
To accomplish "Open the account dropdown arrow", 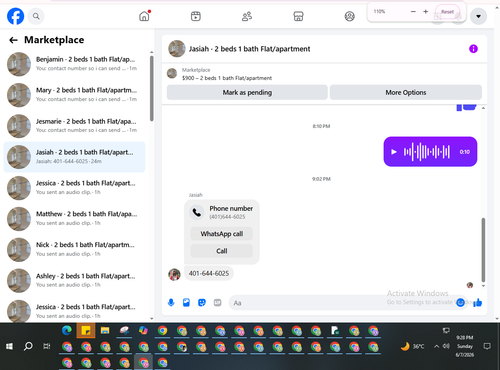I will pyautogui.click(x=478, y=16).
